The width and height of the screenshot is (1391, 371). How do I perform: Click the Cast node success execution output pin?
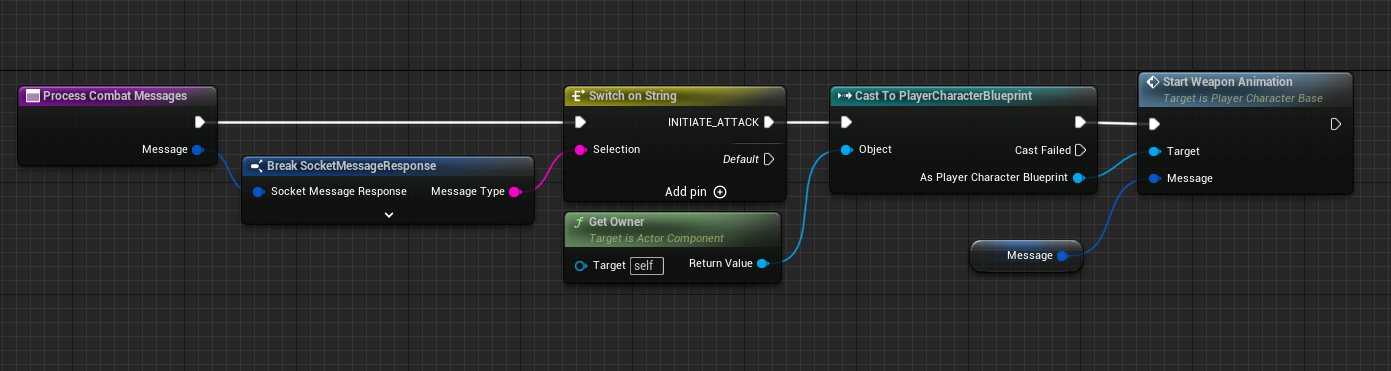(x=1079, y=122)
